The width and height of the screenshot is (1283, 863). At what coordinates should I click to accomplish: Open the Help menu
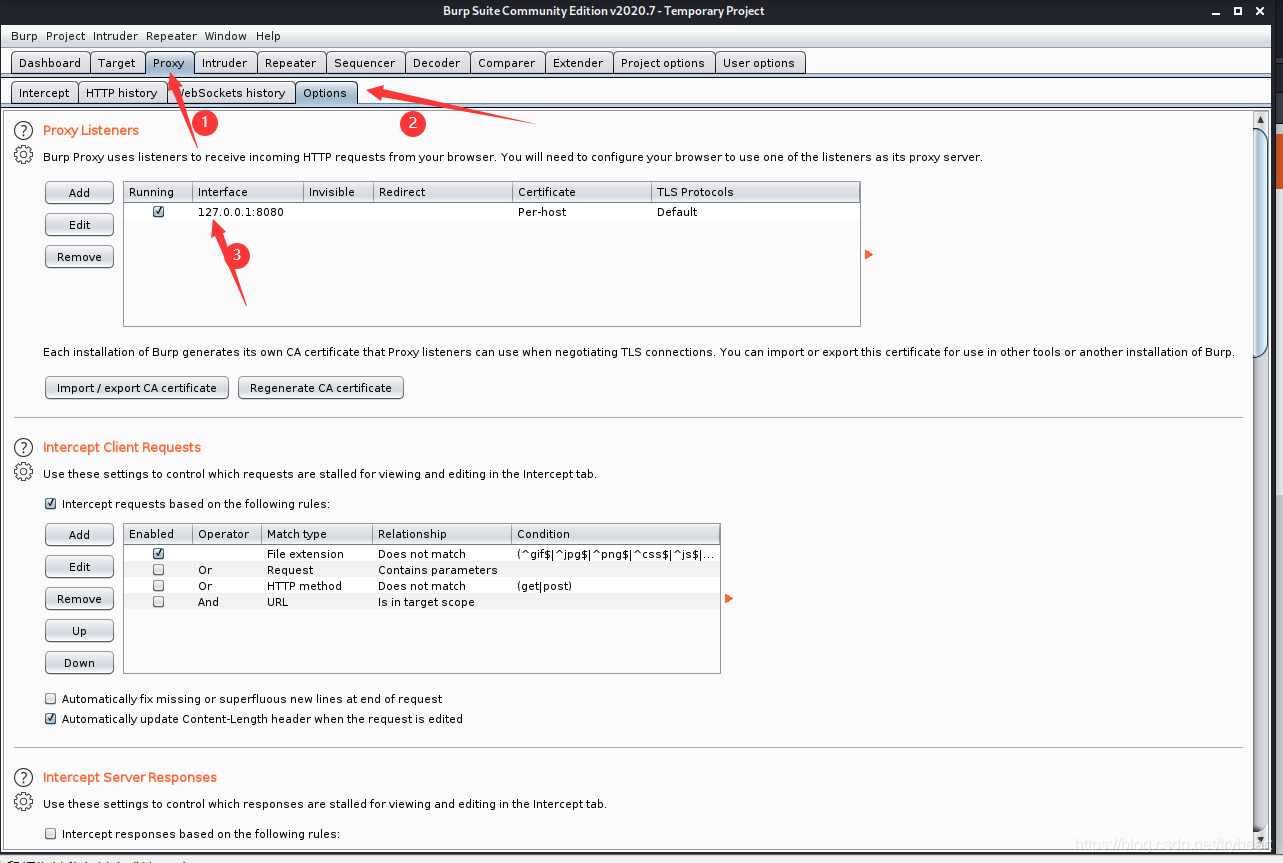pos(268,36)
